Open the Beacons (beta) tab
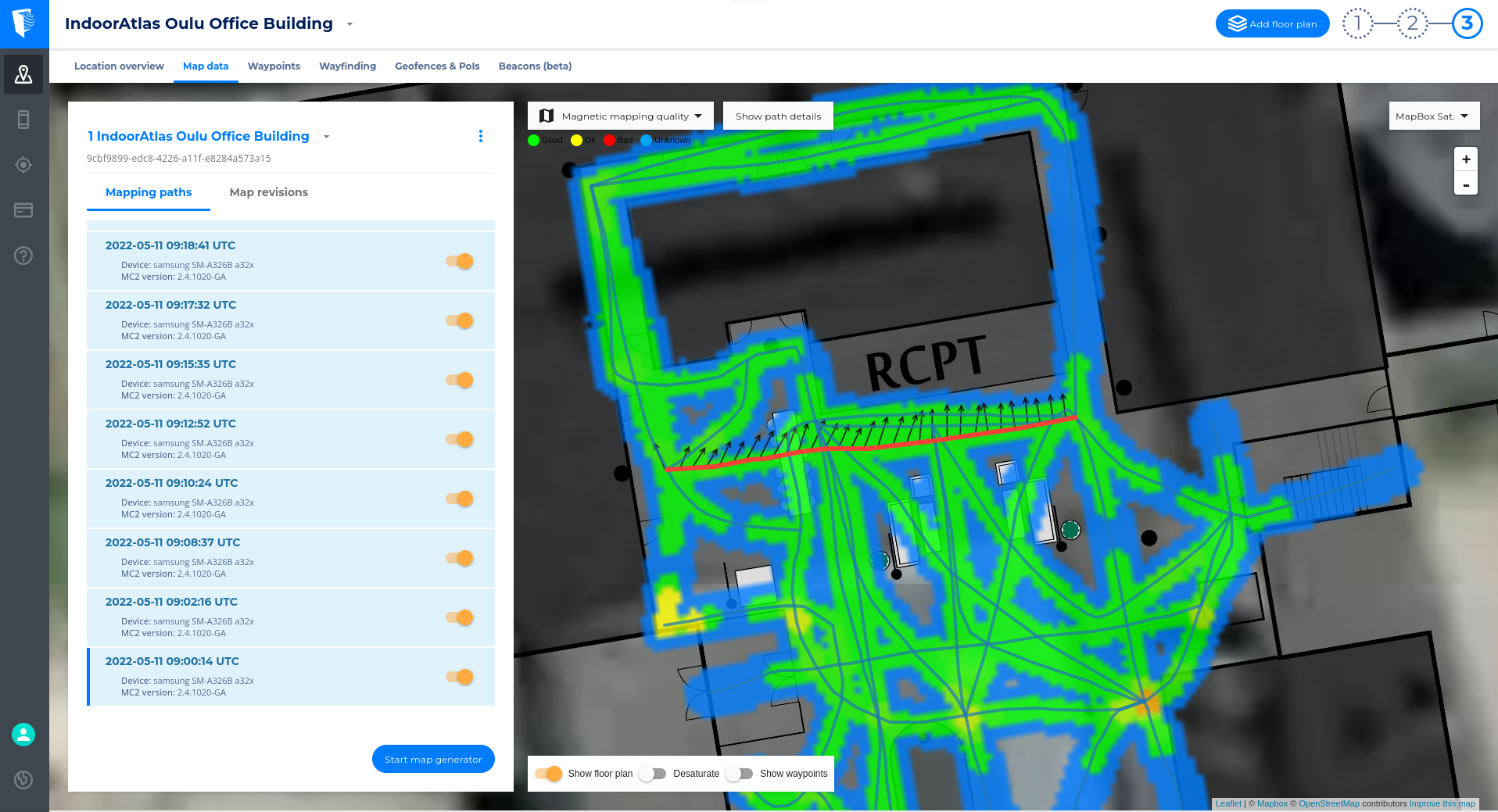 click(535, 66)
